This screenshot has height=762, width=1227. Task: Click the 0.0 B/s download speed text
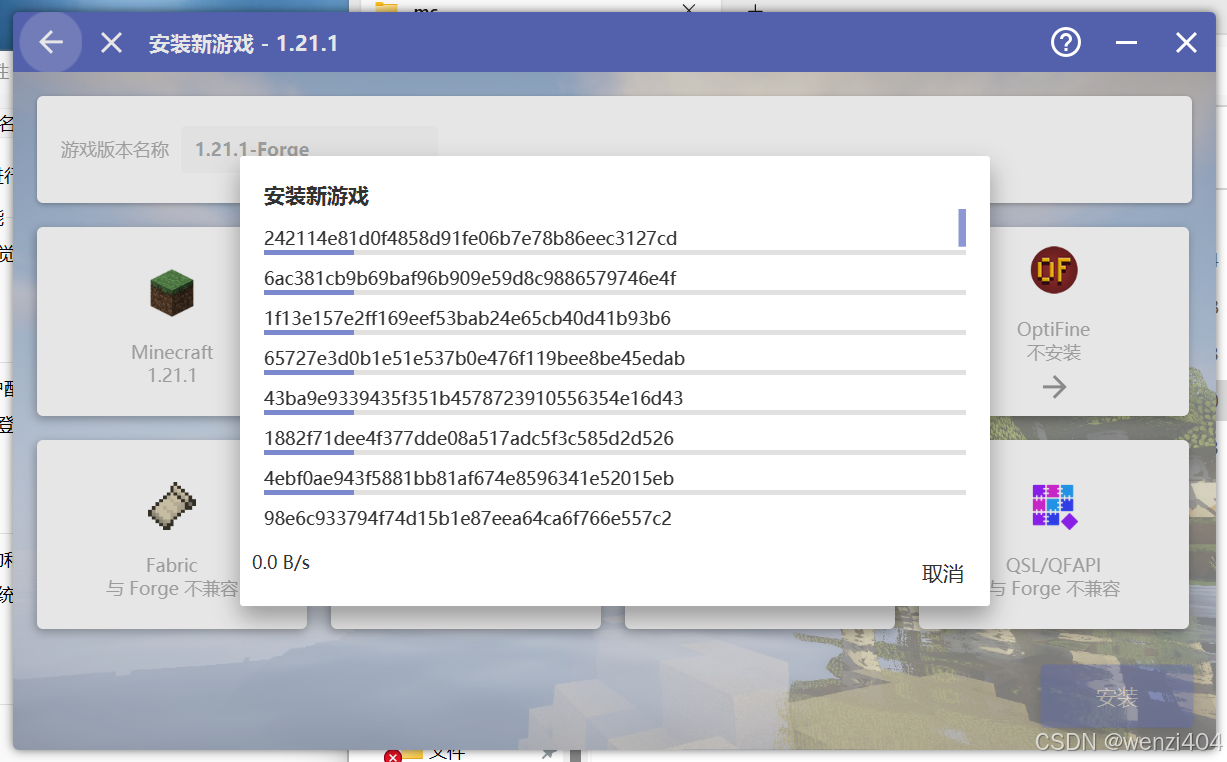[281, 562]
